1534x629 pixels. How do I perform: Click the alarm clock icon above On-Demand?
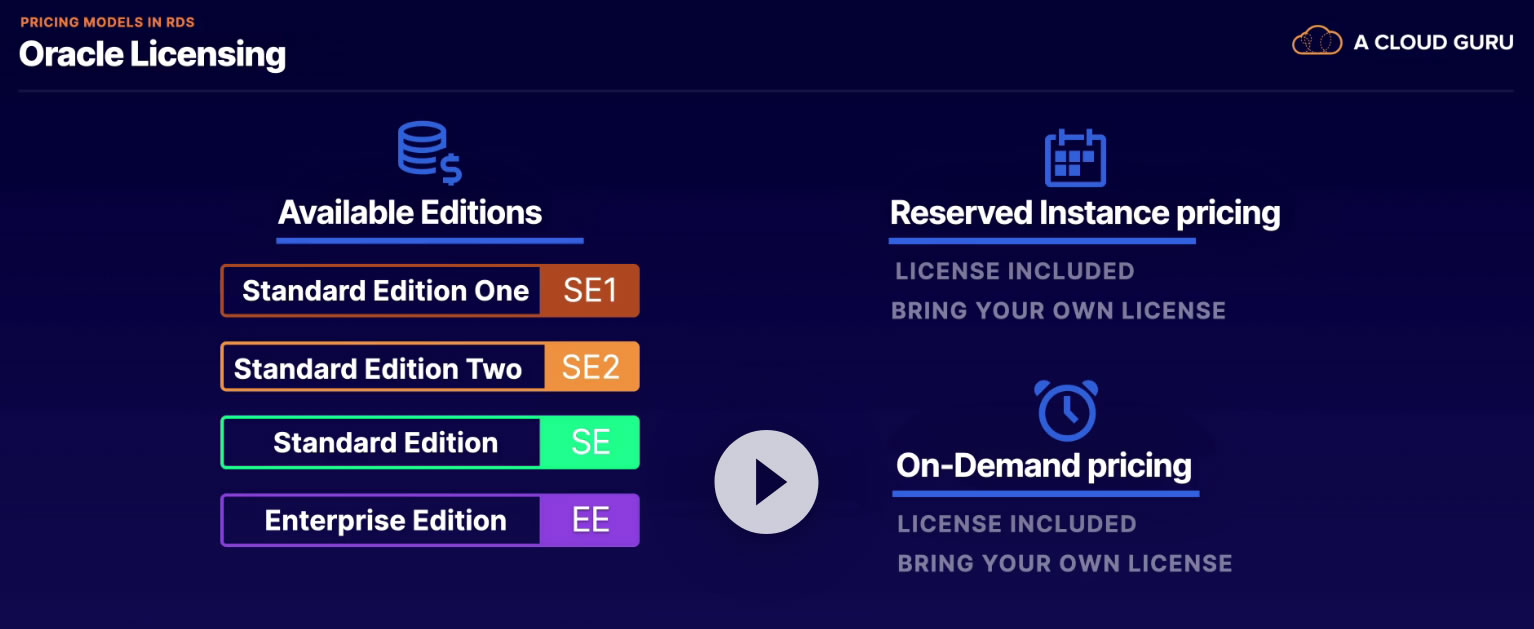click(x=1067, y=409)
